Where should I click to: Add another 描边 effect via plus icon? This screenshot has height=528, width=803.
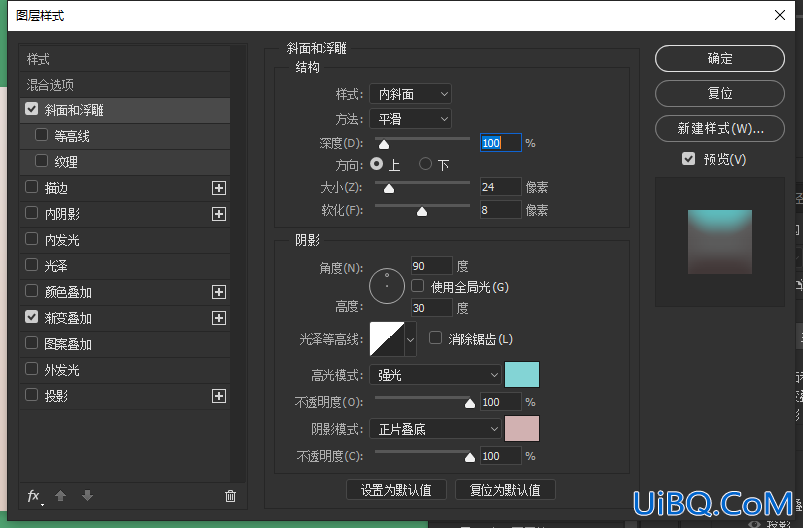point(219,188)
